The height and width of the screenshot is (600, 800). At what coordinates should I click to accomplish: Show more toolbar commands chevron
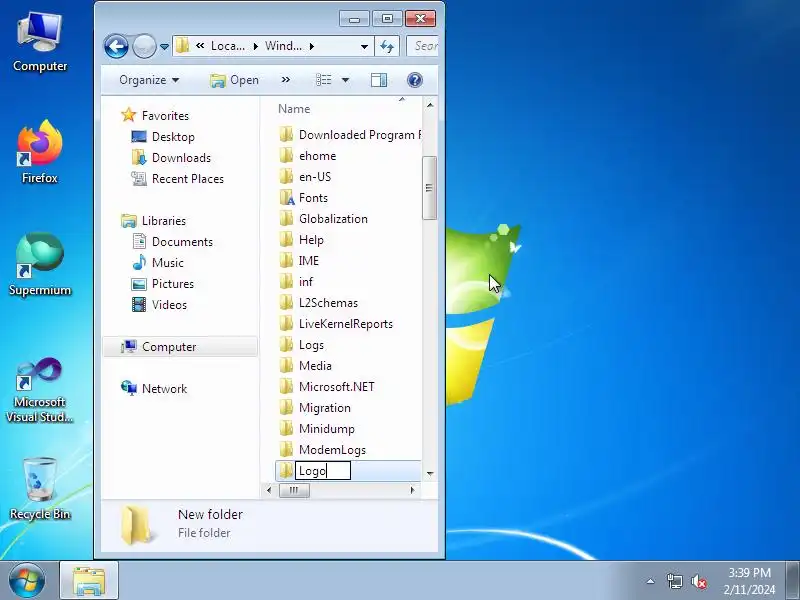point(286,80)
